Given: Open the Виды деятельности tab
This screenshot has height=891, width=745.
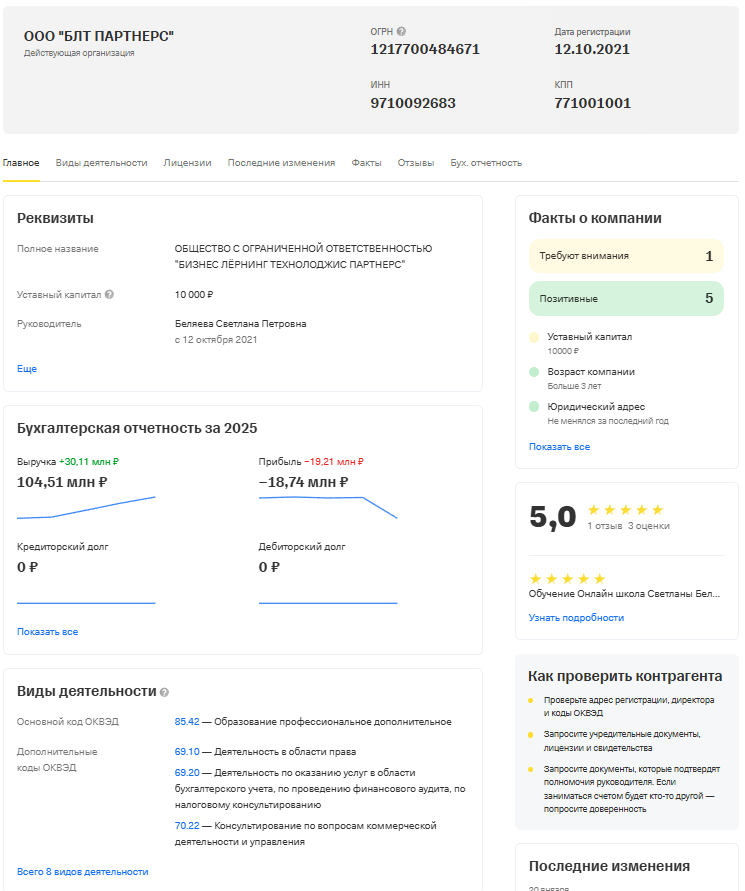Looking at the screenshot, I should 101,163.
